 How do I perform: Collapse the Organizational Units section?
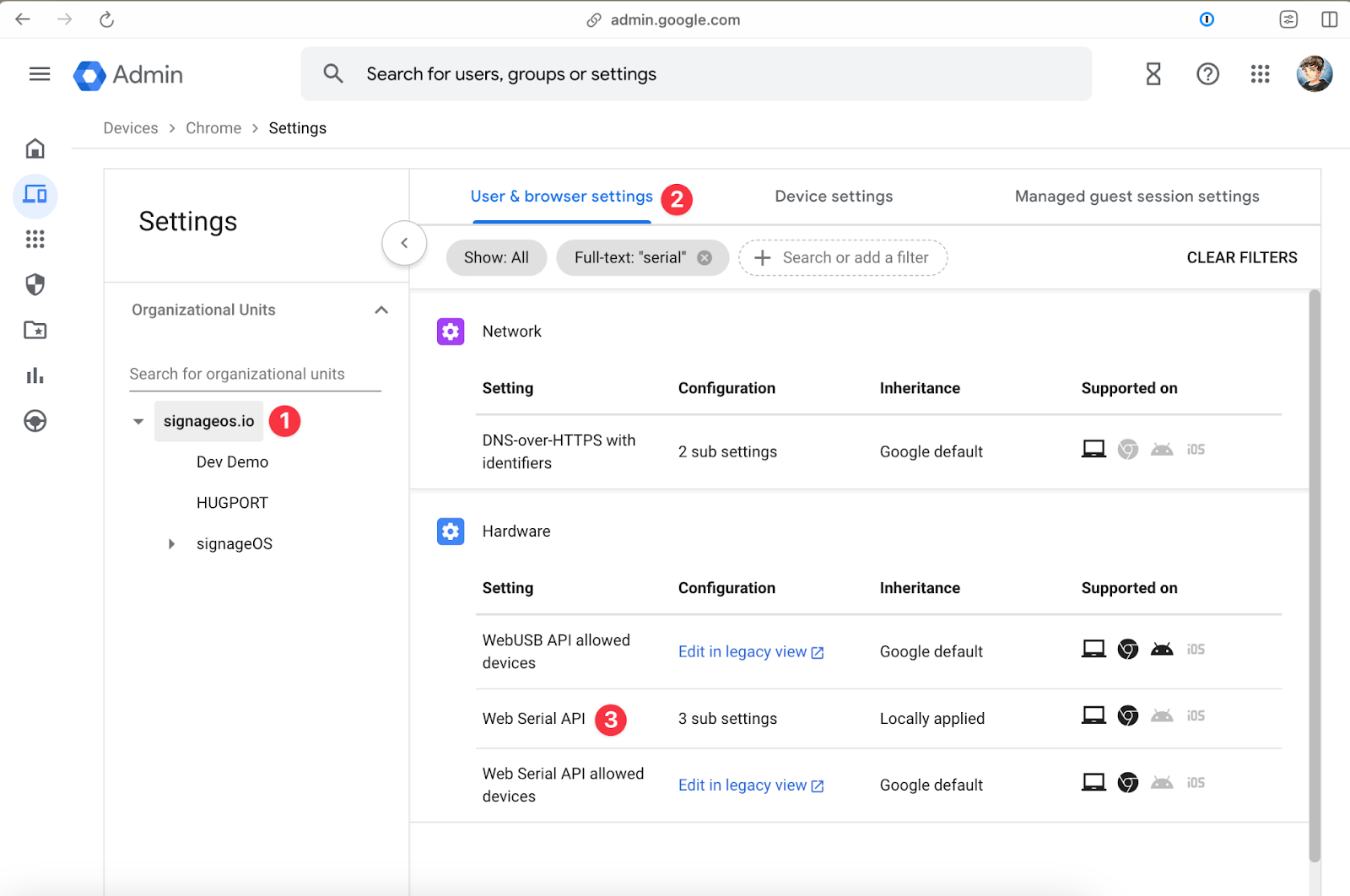pos(381,310)
